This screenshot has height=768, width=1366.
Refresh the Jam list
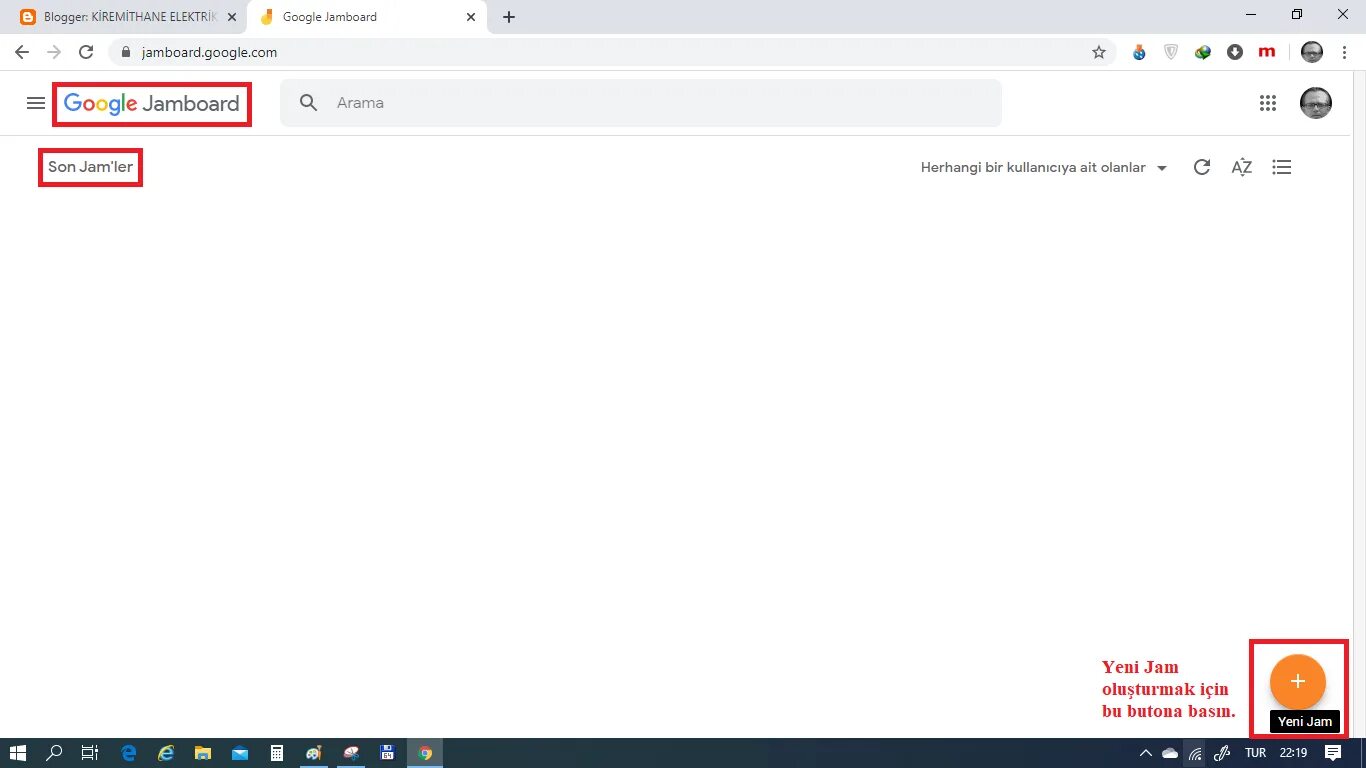point(1202,168)
